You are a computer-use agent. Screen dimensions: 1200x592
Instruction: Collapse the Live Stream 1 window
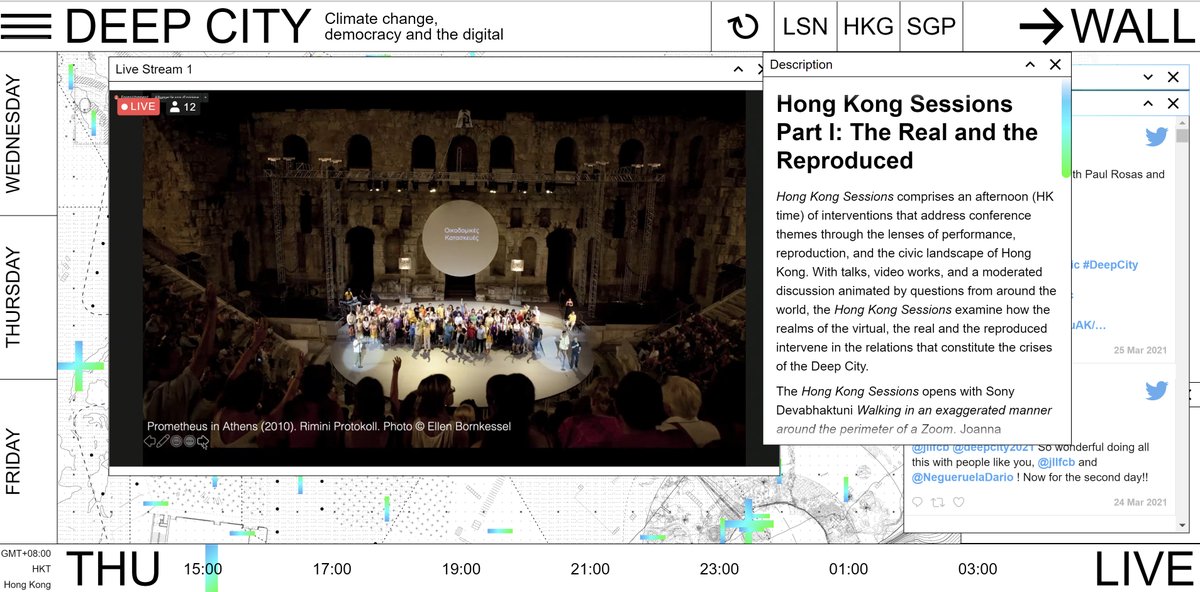coord(738,69)
